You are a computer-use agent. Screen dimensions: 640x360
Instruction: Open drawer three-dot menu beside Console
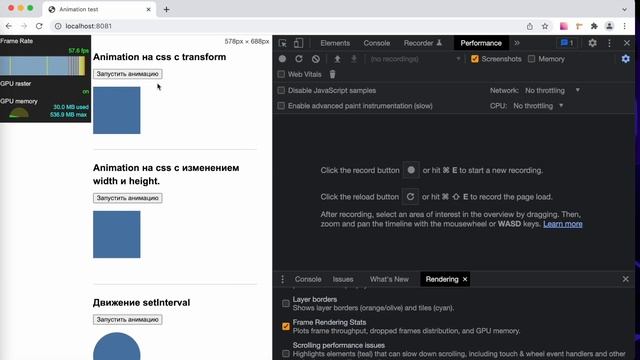click(x=282, y=279)
